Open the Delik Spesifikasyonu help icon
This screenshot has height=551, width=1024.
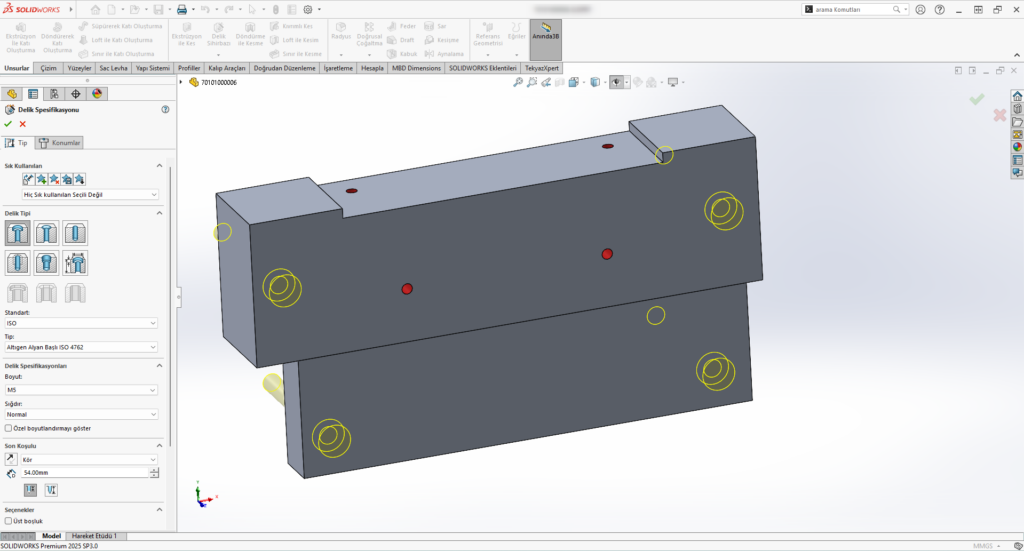(165, 109)
